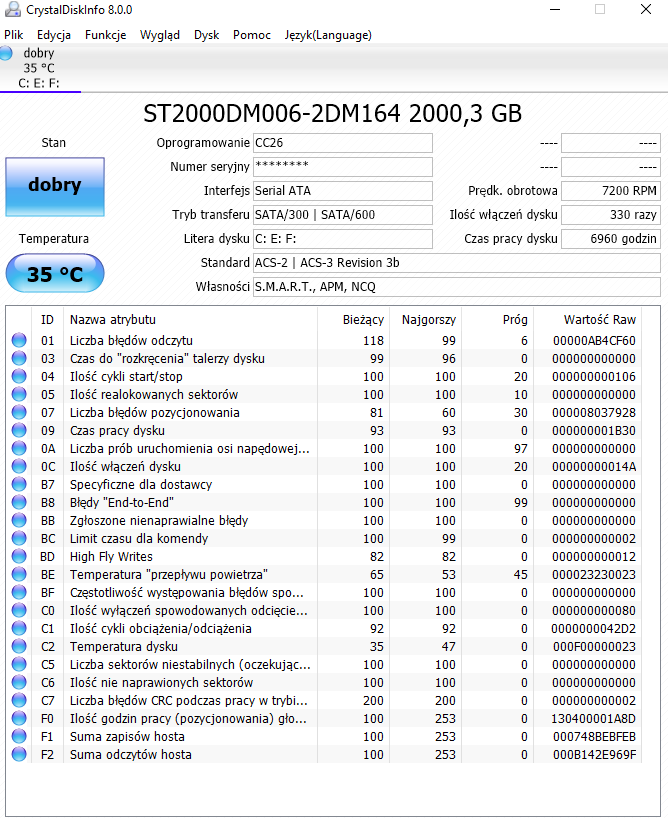Click status orb for attribute 04 start/stop cycles
668x818 pixels.
[19, 376]
